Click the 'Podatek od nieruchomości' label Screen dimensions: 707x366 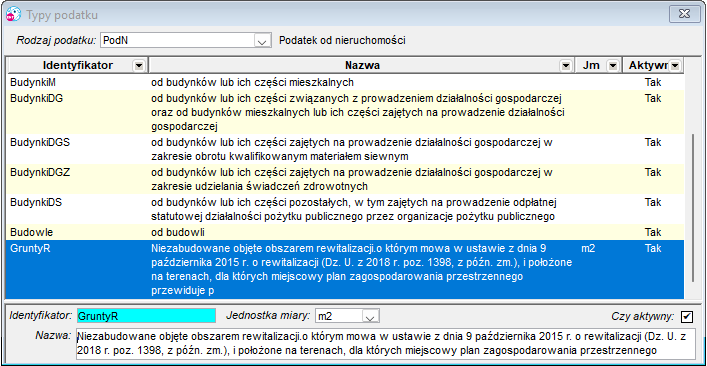click(x=342, y=41)
